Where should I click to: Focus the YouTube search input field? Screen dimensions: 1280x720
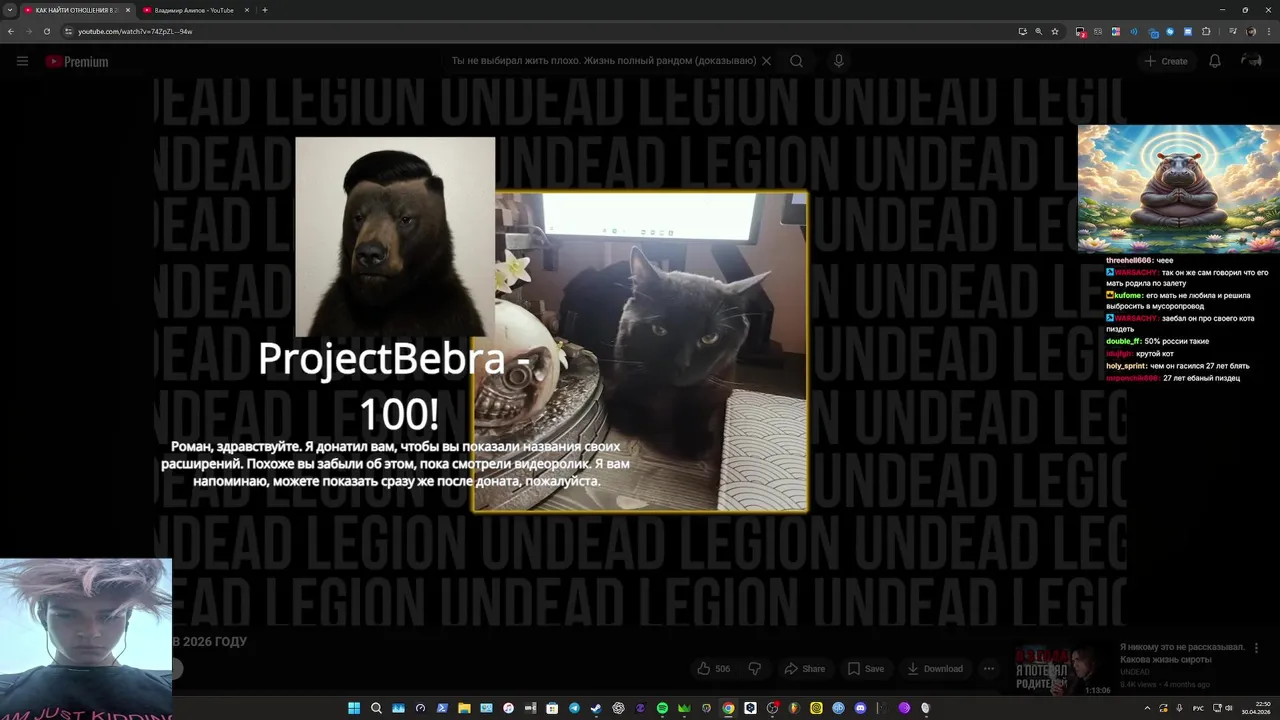click(x=603, y=61)
